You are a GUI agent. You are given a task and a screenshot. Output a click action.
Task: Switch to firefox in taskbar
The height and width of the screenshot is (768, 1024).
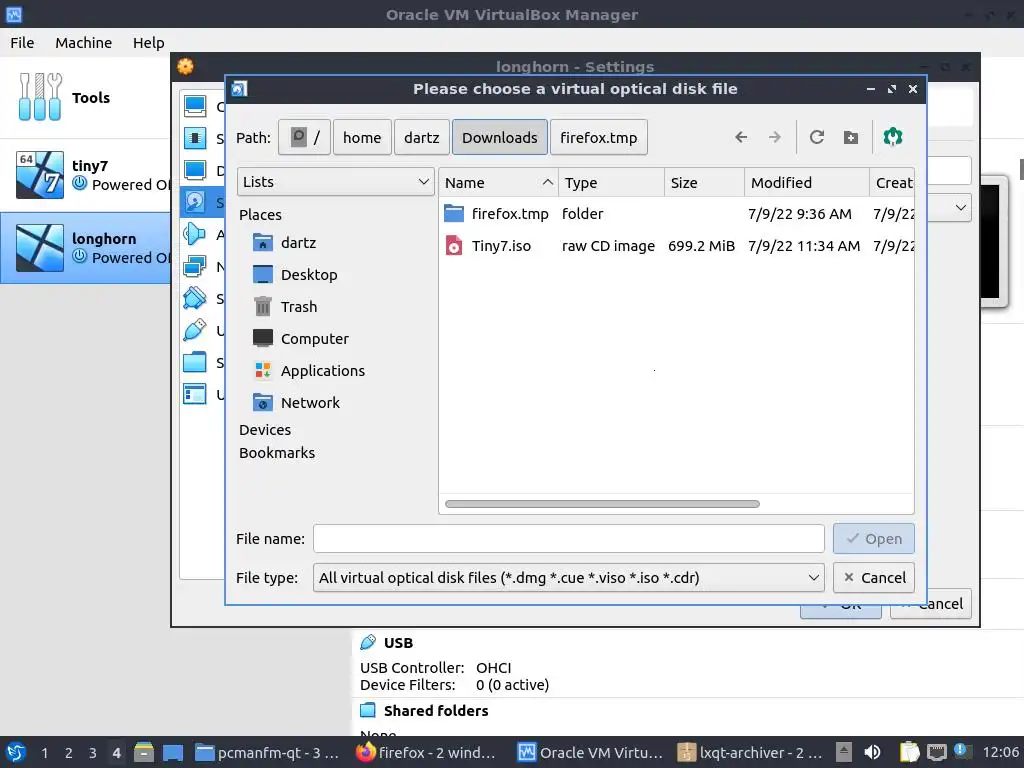point(426,753)
